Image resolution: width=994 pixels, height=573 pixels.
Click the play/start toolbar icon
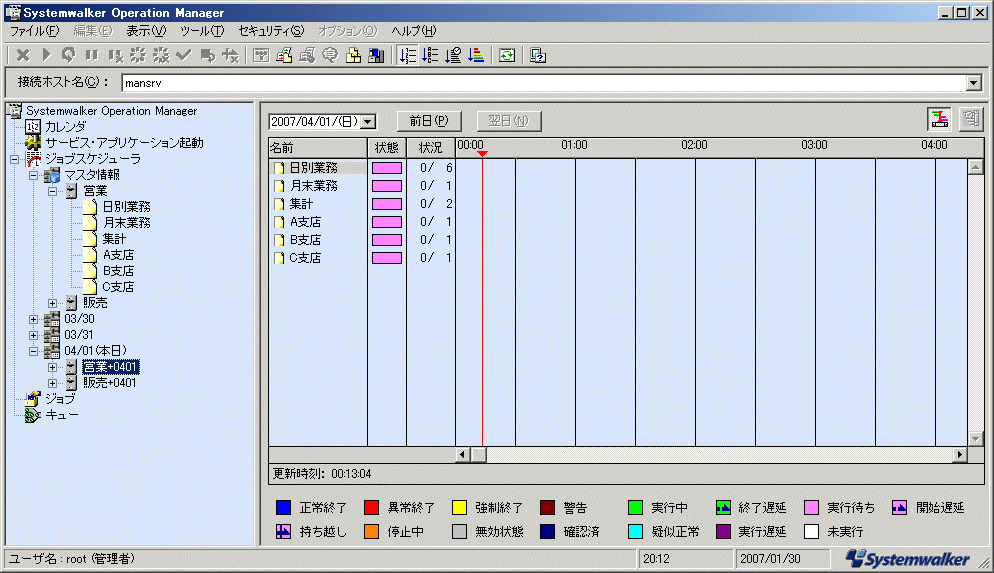pos(46,56)
